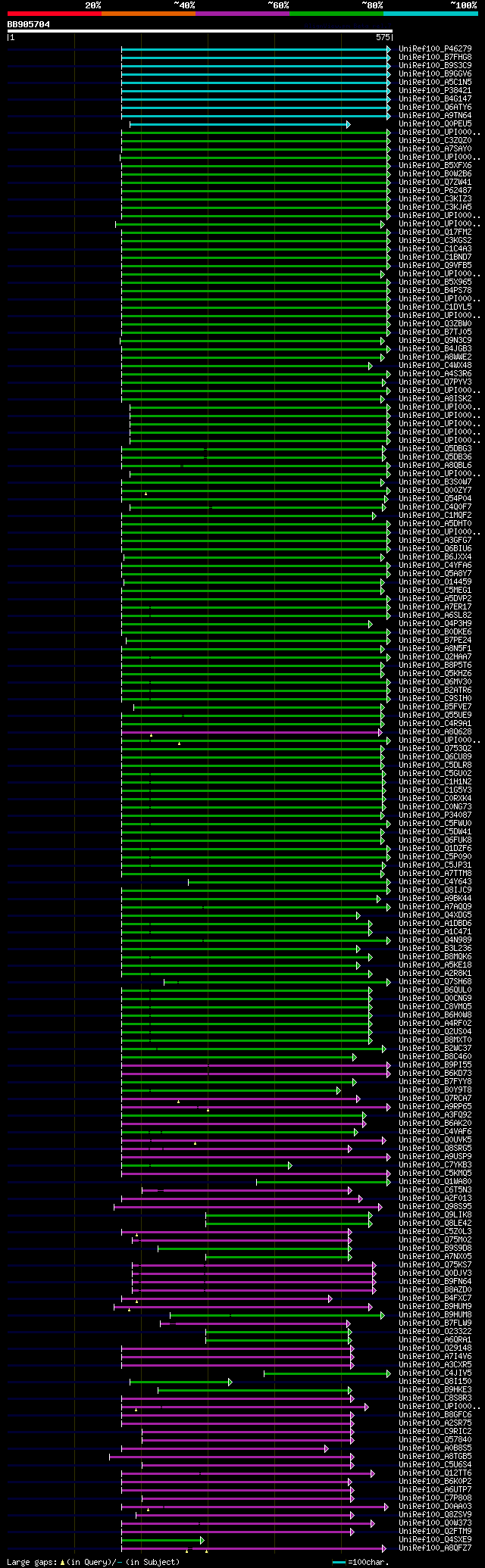Click green alignment bar of UniRef100_Q8I150

(x=181, y=1382)
